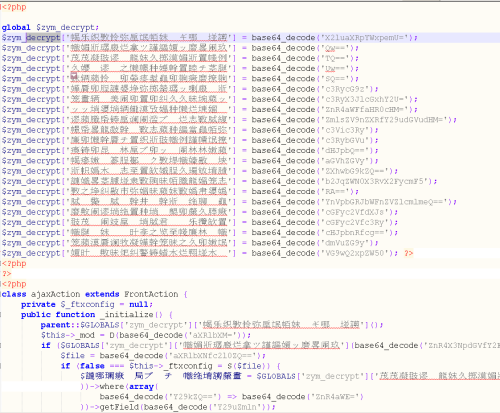This screenshot has width=500, height=413.
Task: Click the 'class' keyword
Action: pos(14,294)
